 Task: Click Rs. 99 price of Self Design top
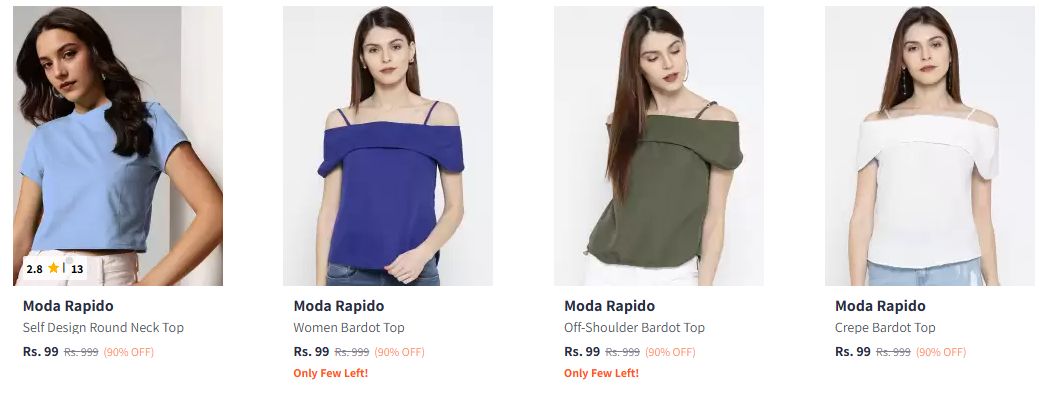click(x=41, y=352)
